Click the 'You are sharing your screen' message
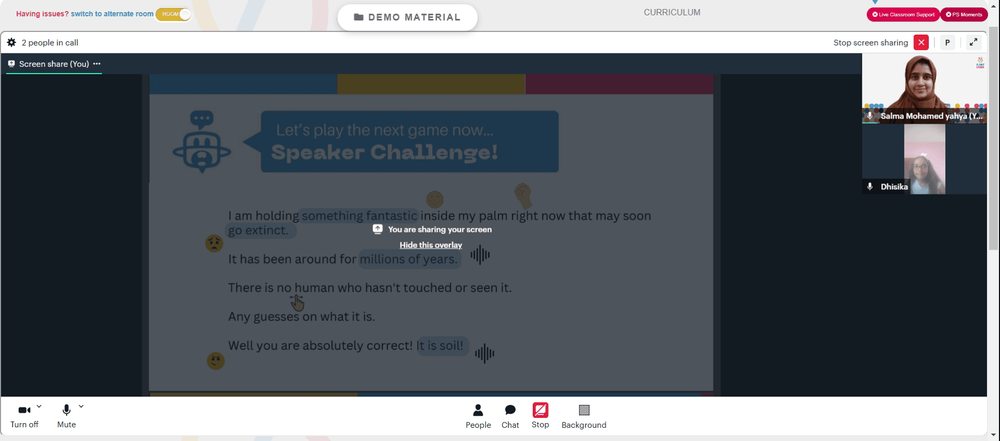 440,229
